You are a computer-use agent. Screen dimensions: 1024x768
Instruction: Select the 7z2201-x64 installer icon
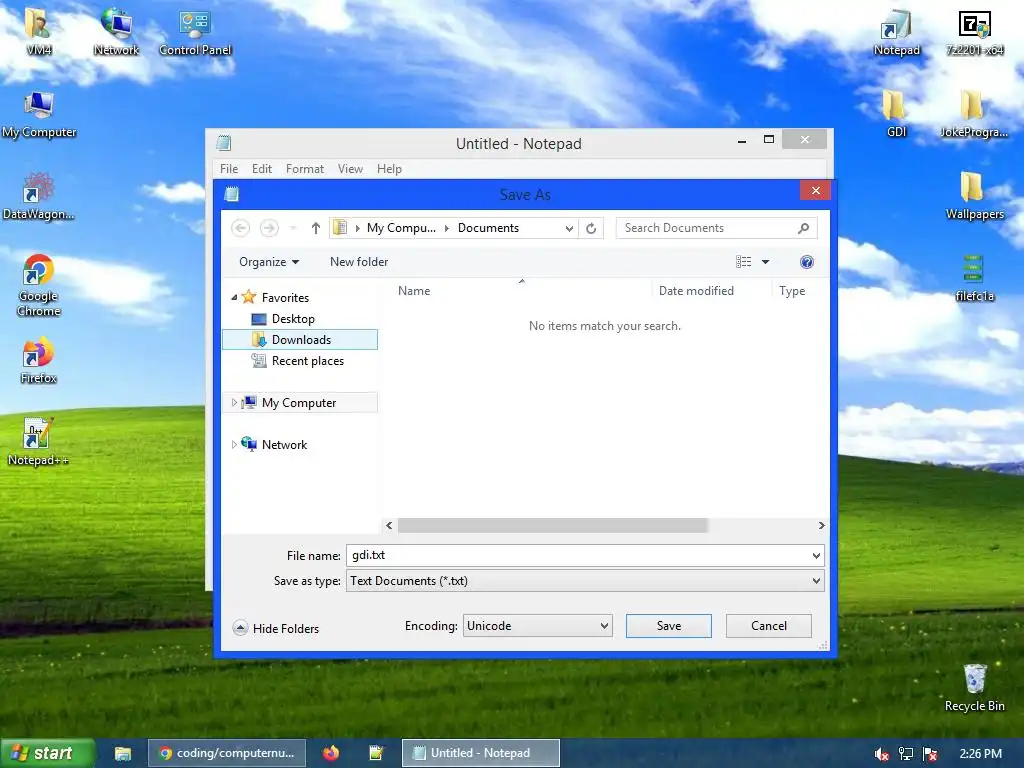975,32
